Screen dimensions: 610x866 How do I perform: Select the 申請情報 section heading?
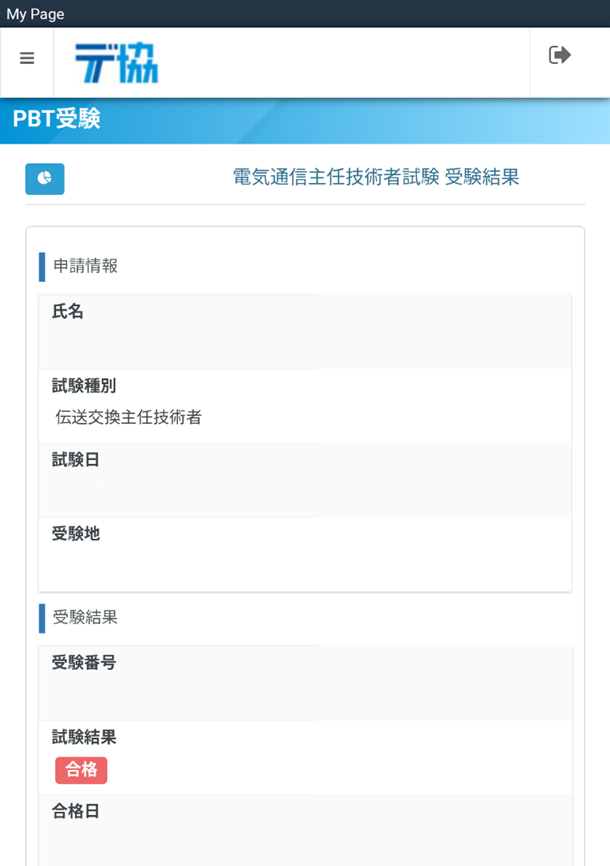coord(86,266)
